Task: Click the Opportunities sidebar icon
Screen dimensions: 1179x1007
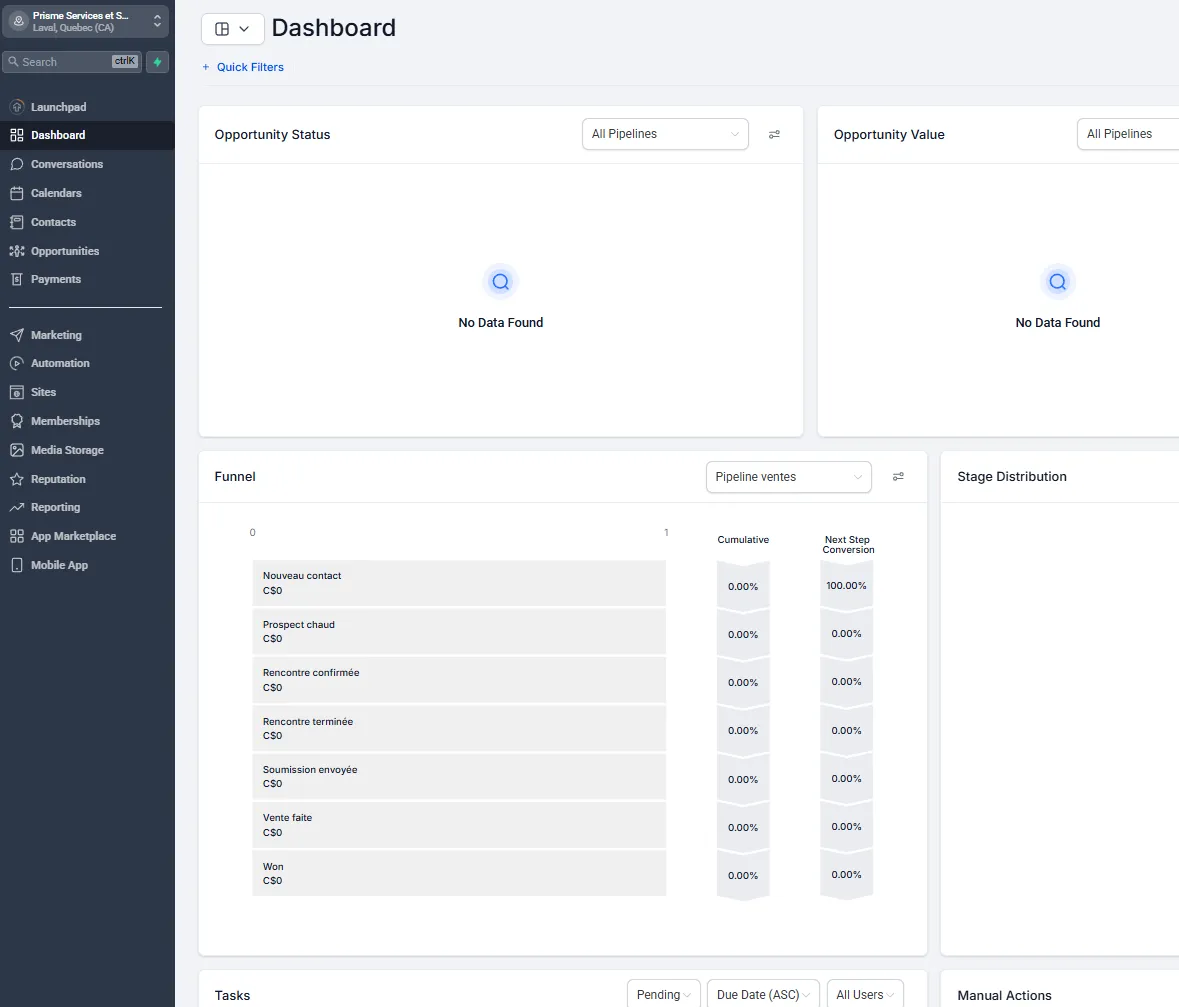Action: coord(19,250)
